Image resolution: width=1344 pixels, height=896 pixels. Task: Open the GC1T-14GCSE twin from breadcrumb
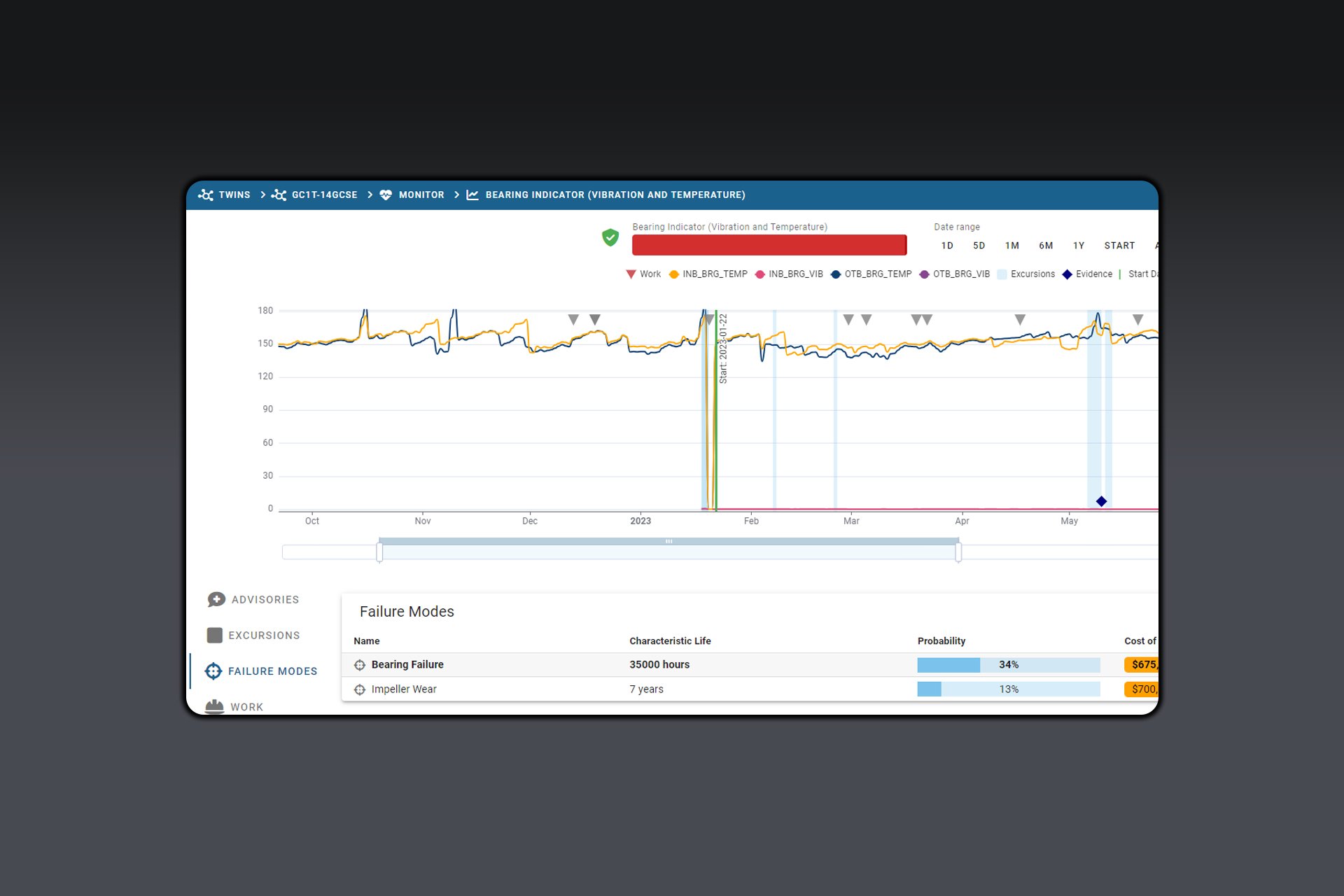coord(279,195)
